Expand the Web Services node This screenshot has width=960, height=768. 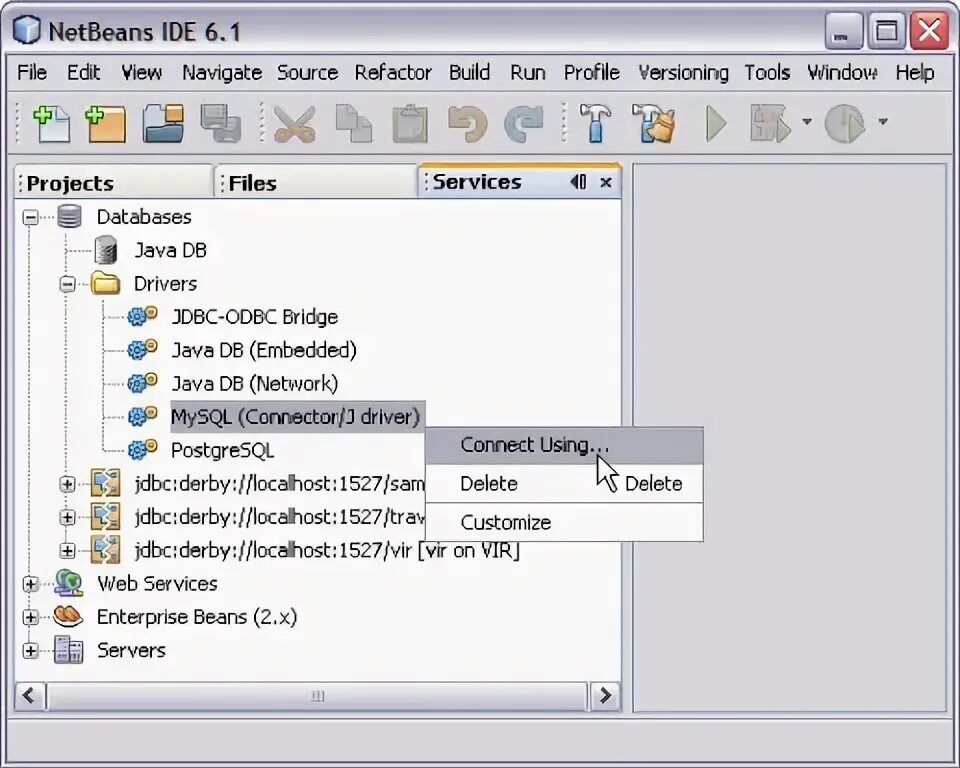pos(30,584)
